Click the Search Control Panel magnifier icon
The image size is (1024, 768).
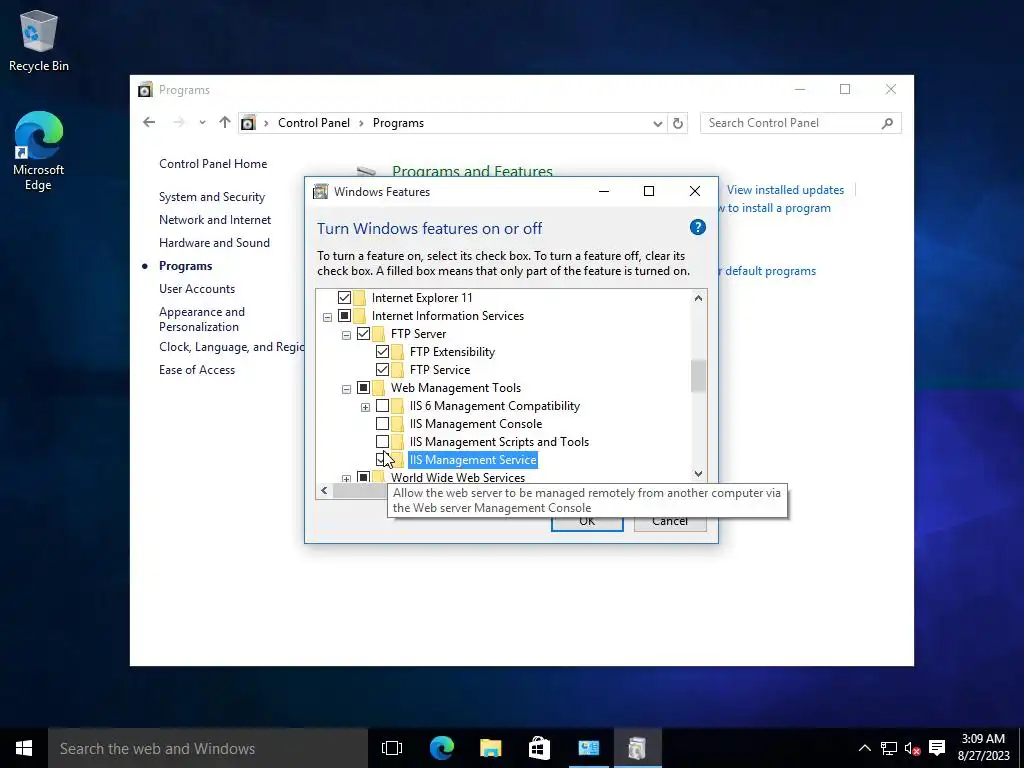[887, 123]
